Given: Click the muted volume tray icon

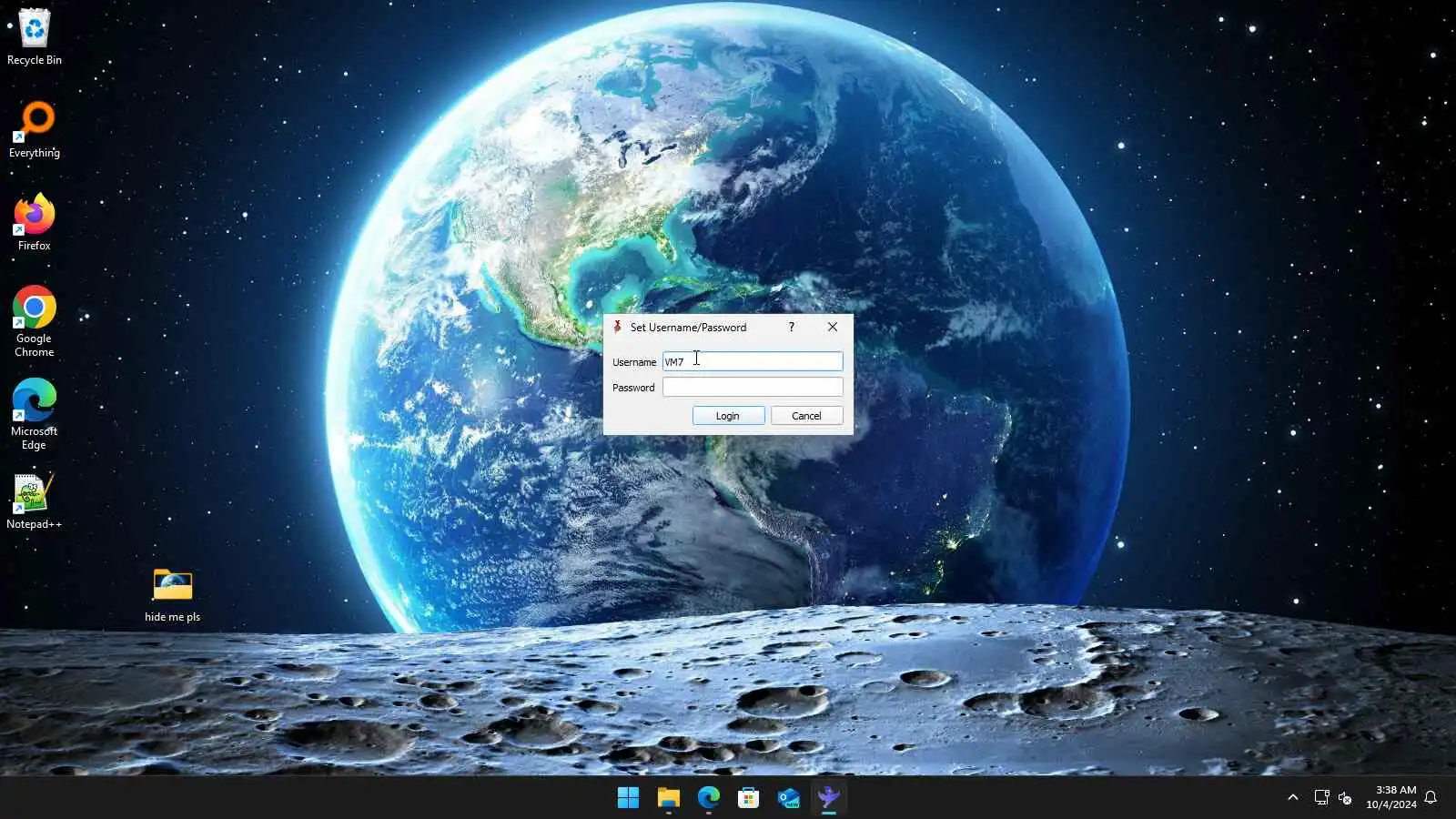Looking at the screenshot, I should (1345, 798).
